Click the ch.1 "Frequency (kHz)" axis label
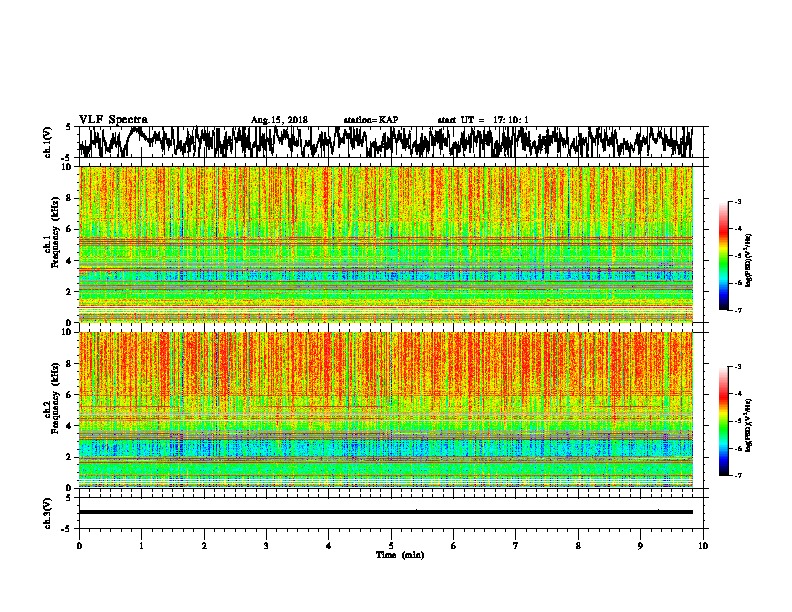The width and height of the screenshot is (792, 612). pos(55,233)
